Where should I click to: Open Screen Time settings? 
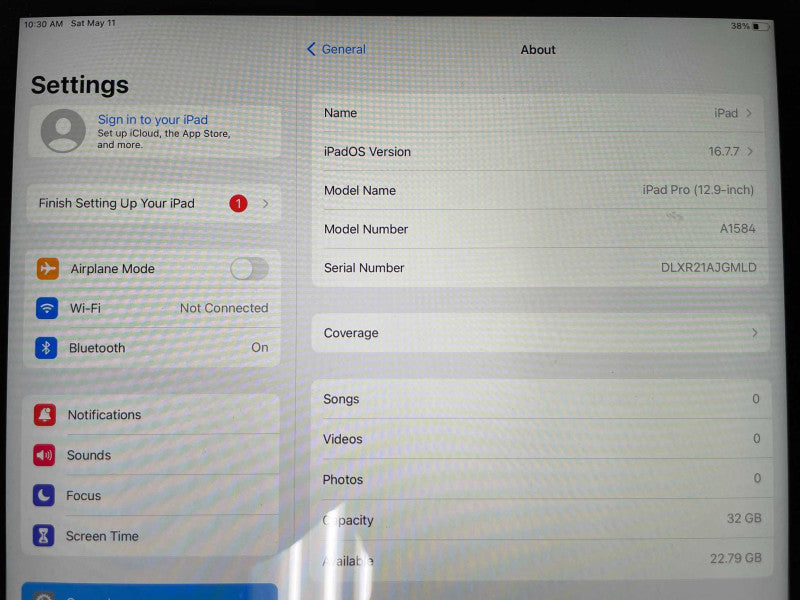(x=151, y=536)
